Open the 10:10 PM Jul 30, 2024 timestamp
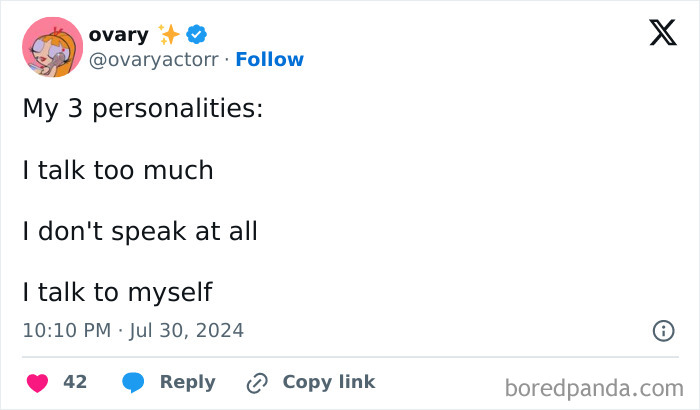The height and width of the screenshot is (410, 700). pyautogui.click(x=133, y=330)
